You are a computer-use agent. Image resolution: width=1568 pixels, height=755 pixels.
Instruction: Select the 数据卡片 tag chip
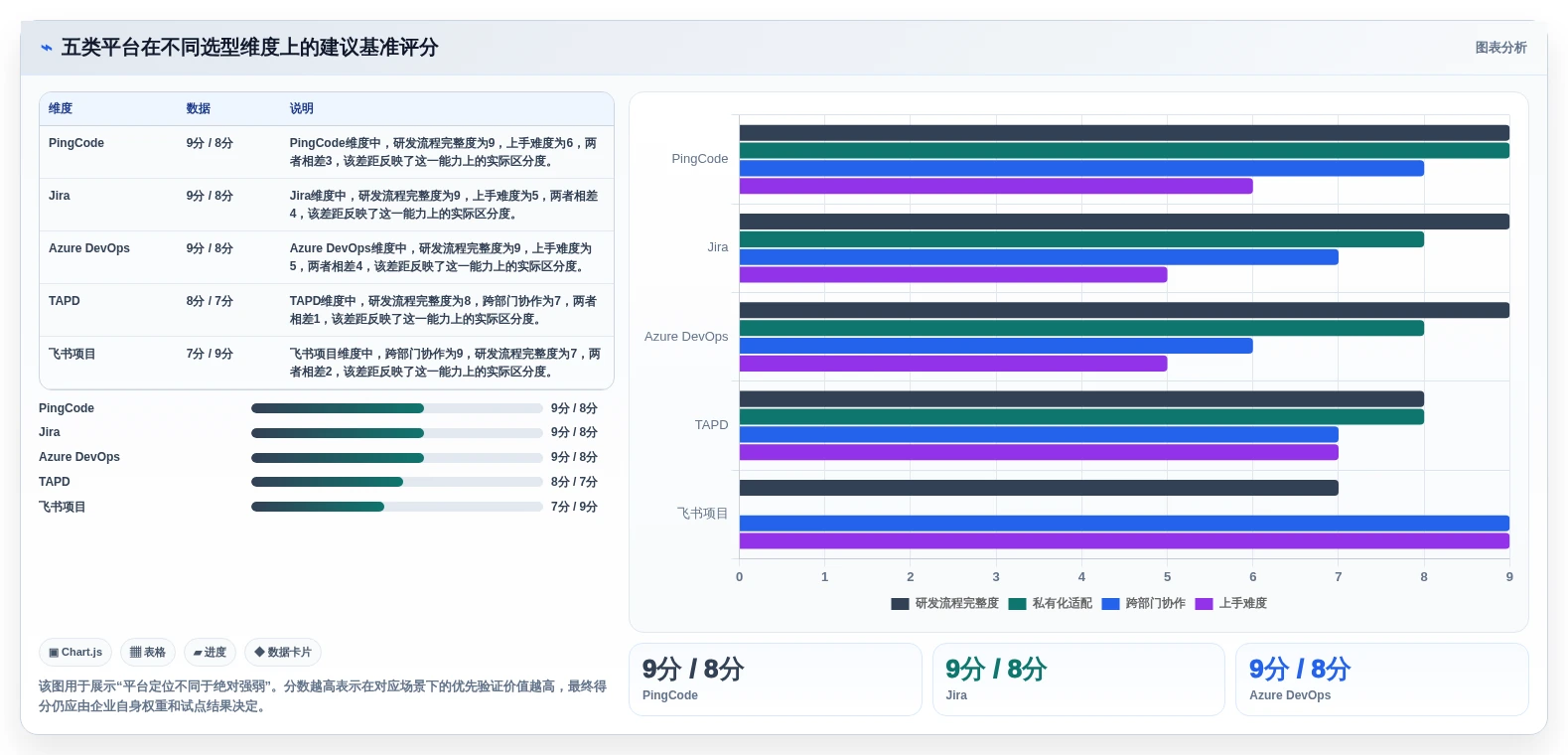pos(283,653)
